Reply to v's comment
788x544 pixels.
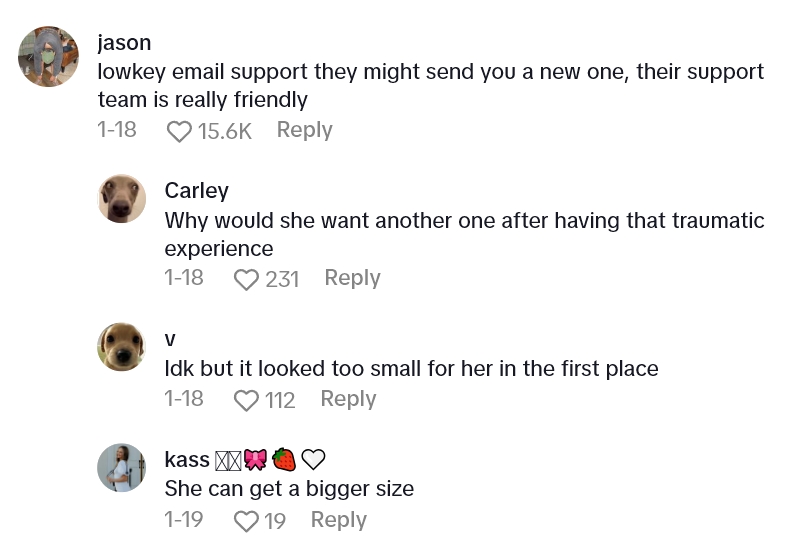[x=348, y=399]
